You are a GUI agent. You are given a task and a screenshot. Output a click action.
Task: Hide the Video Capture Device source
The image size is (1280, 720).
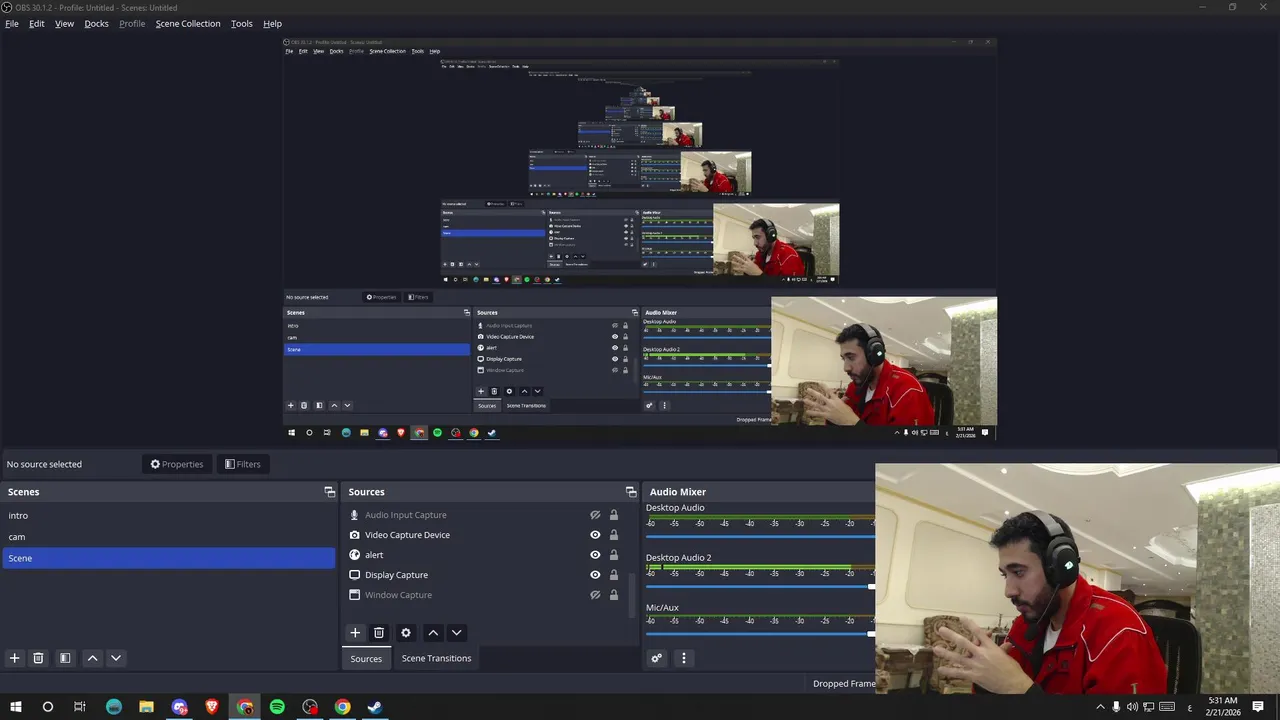[595, 535]
